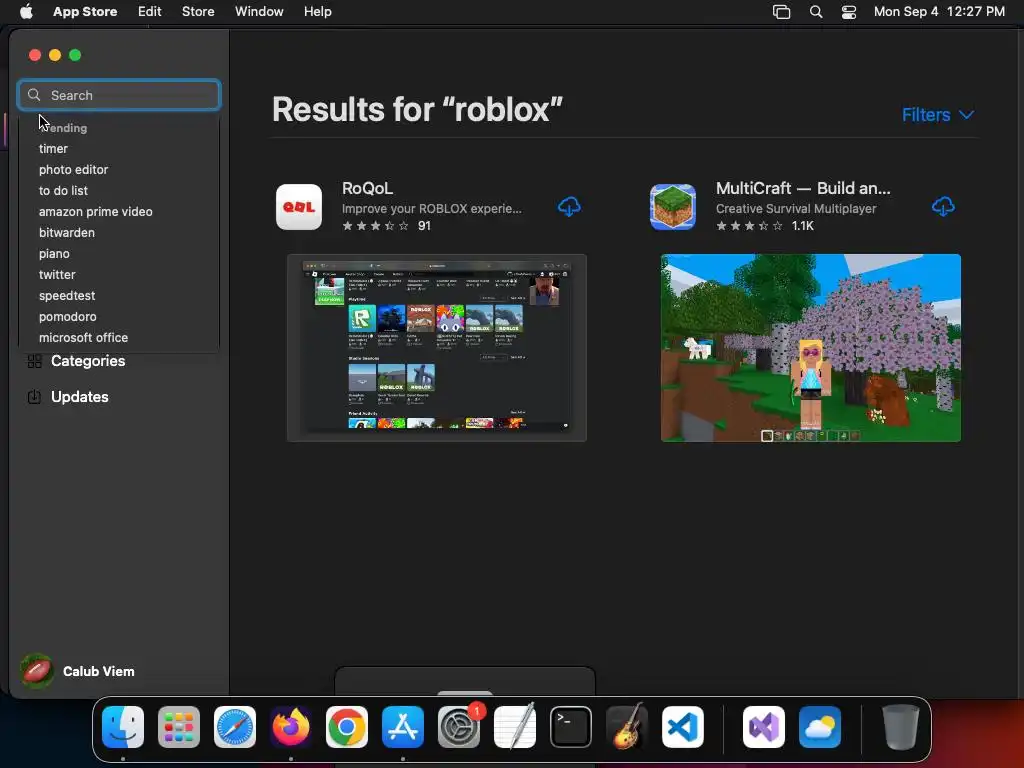Select trending search 'speedtest'
This screenshot has height=768, width=1024.
click(67, 295)
